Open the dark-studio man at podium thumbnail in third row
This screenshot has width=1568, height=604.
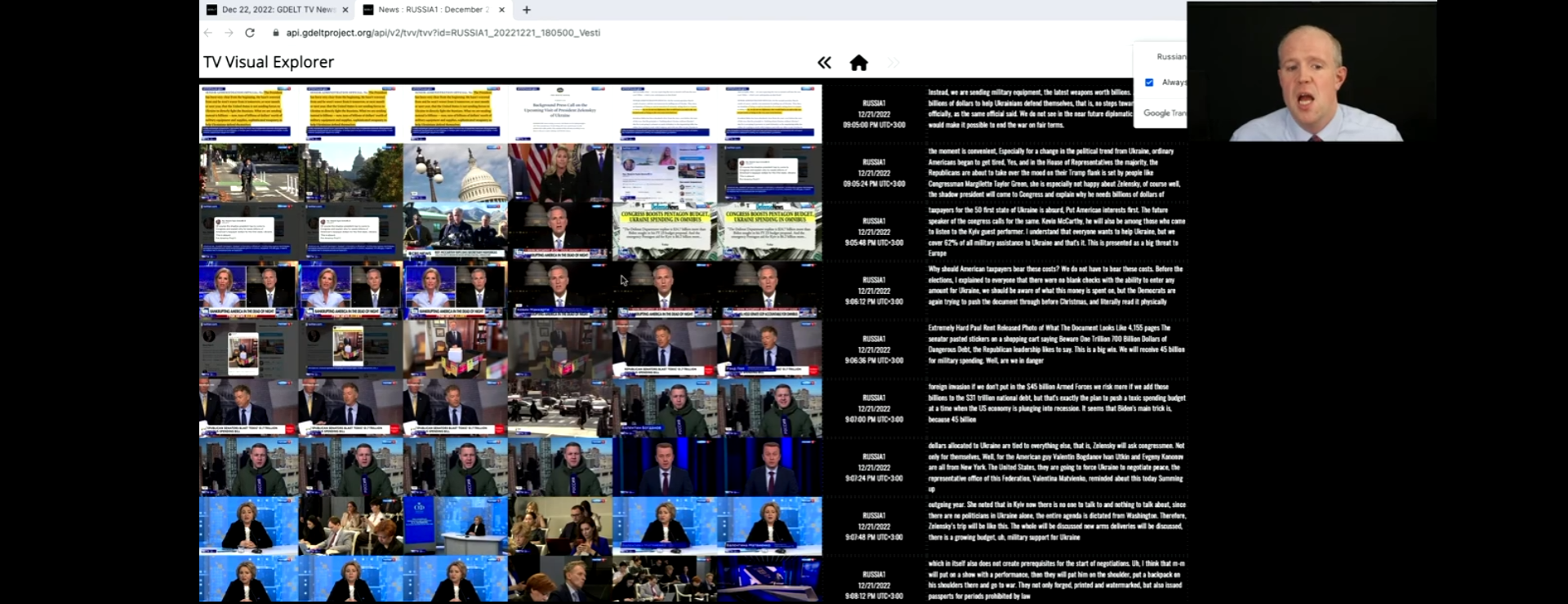560,232
